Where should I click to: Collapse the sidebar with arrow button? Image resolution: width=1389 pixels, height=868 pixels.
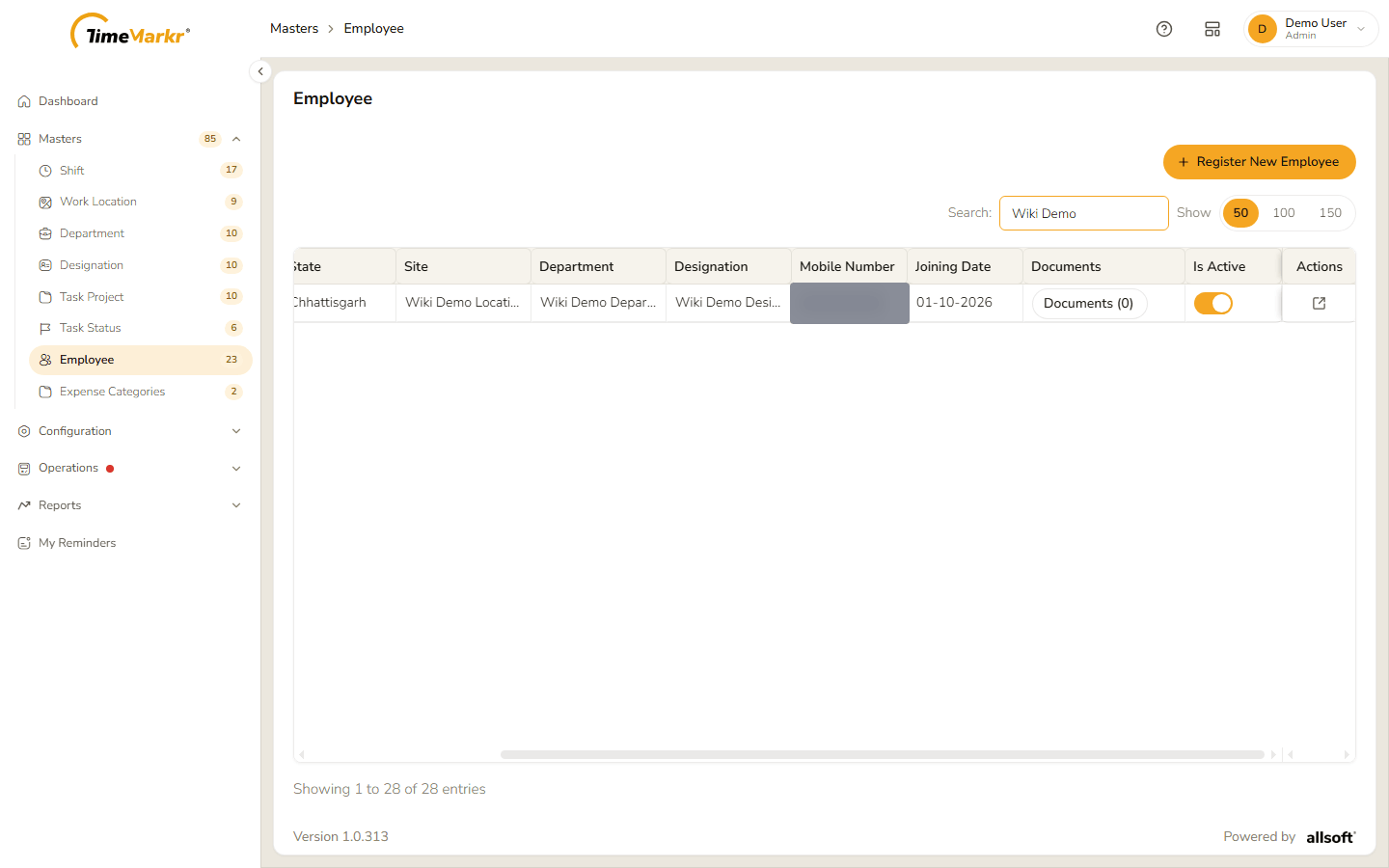[260, 71]
